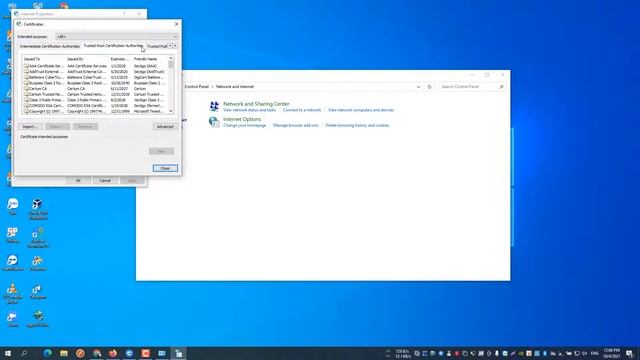Select the Copyright (c) 1997 certificate row
Image resolution: width=640 pixels, height=360 pixels.
coord(95,111)
